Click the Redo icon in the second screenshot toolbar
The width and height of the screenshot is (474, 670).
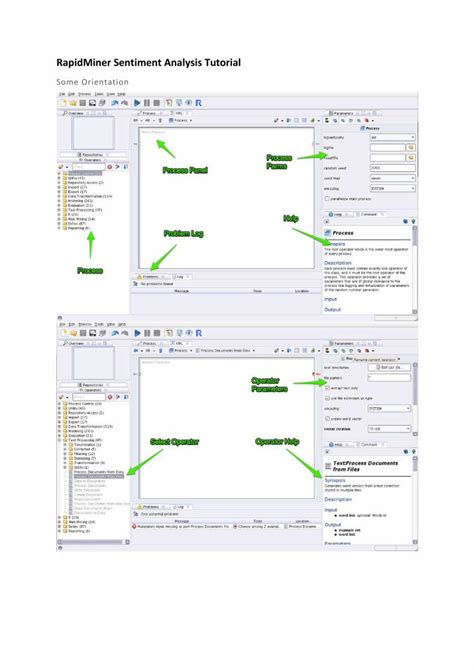pyautogui.click(x=124, y=333)
